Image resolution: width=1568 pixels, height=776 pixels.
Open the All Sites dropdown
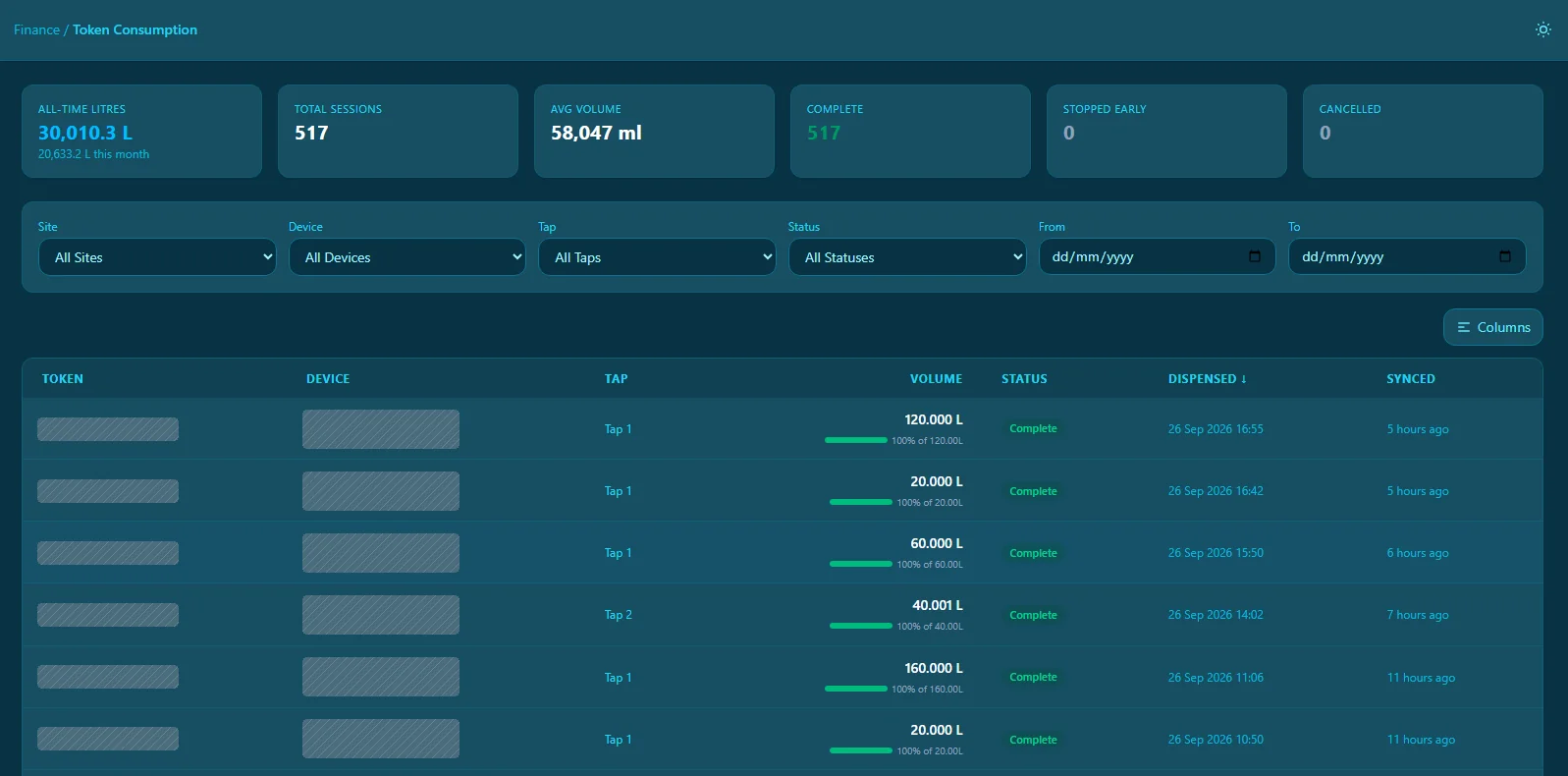click(157, 257)
